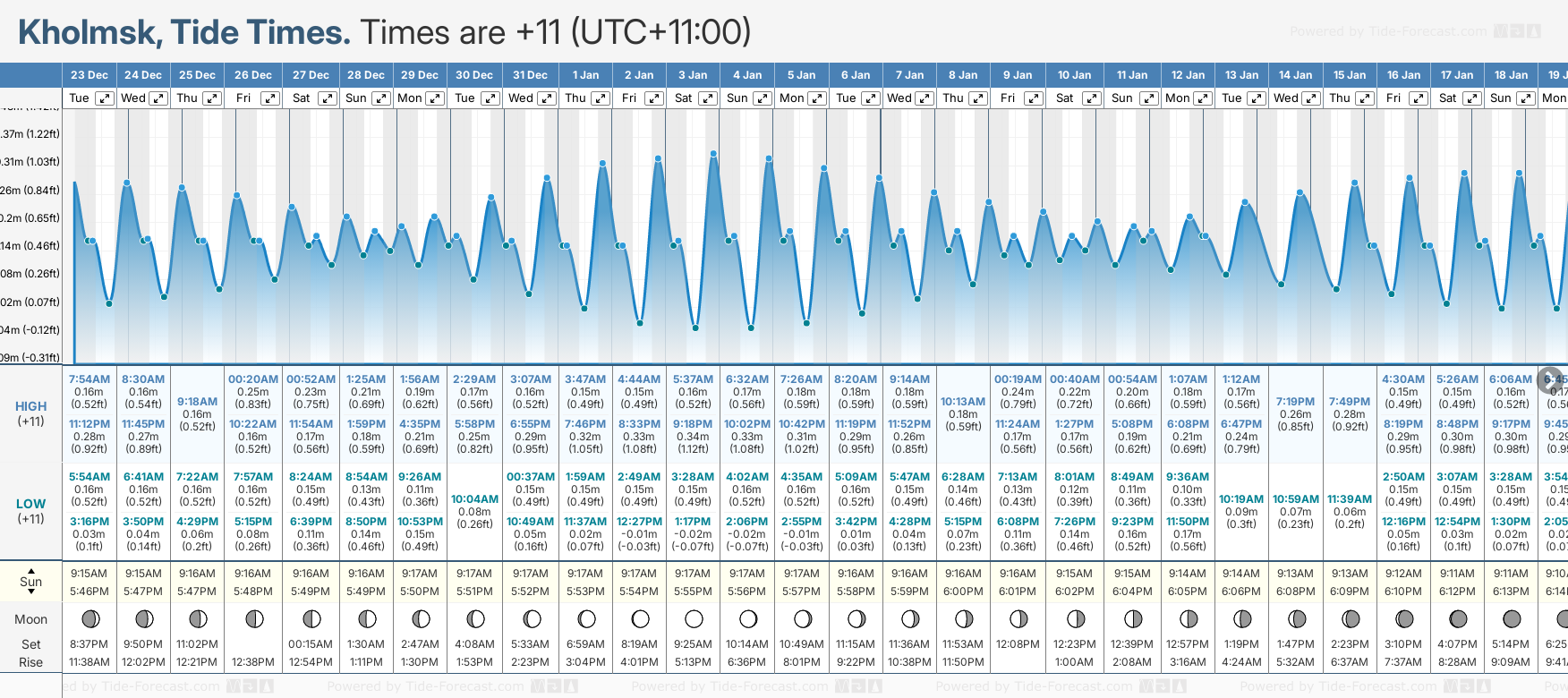This screenshot has width=1568, height=698.
Task: Click expand icon beside Fri 26 Dec
Action: pyautogui.click(x=269, y=98)
